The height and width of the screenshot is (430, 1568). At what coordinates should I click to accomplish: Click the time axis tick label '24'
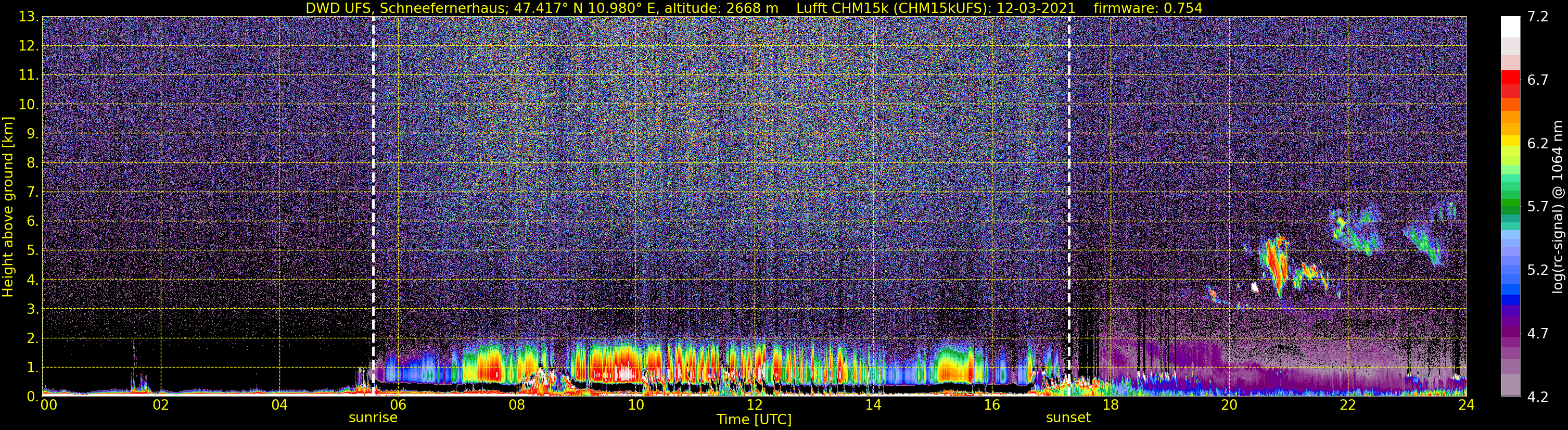[1467, 405]
